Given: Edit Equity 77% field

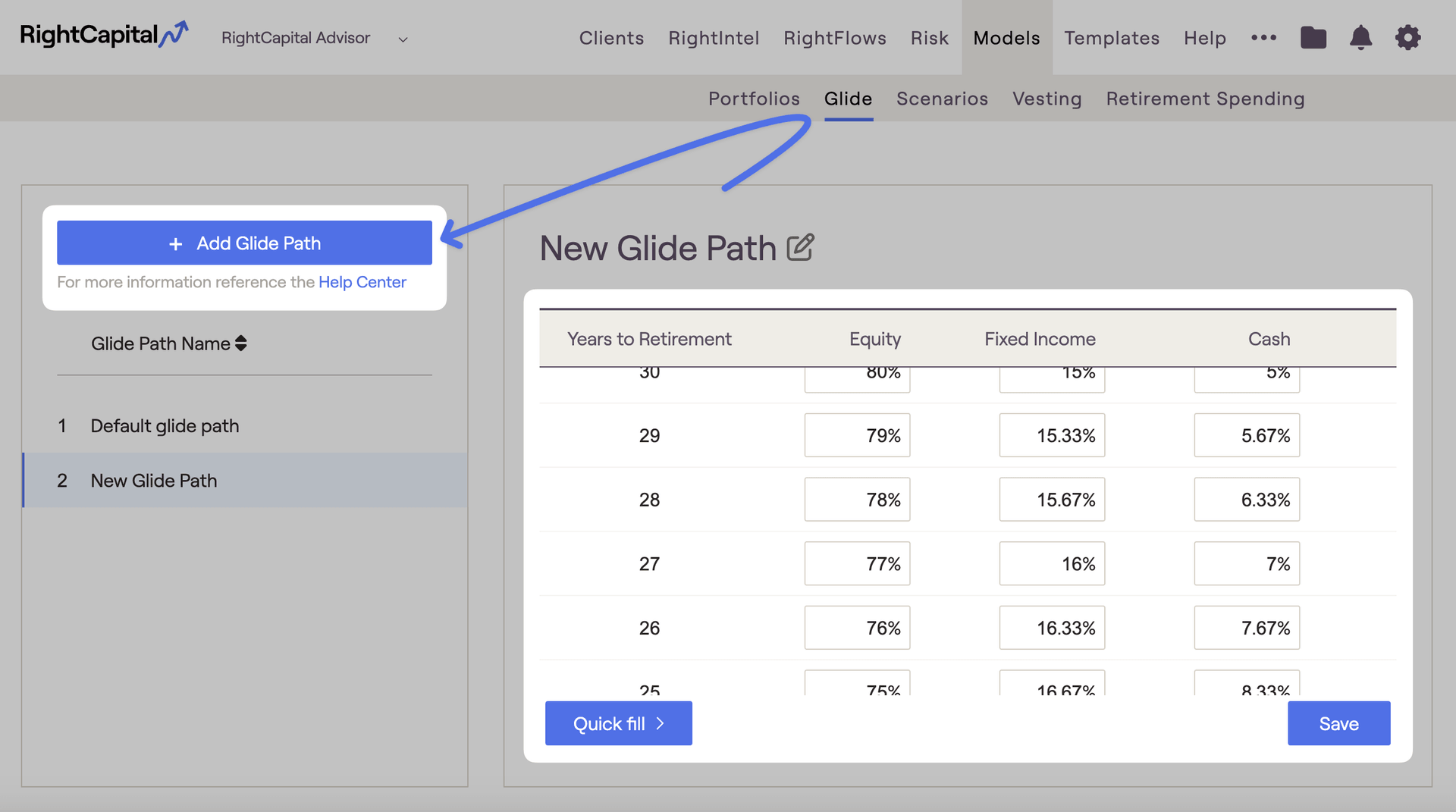Looking at the screenshot, I should [857, 563].
